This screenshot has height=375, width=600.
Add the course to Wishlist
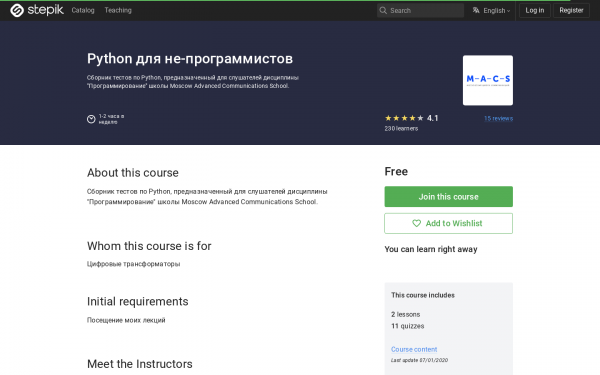[x=448, y=223]
